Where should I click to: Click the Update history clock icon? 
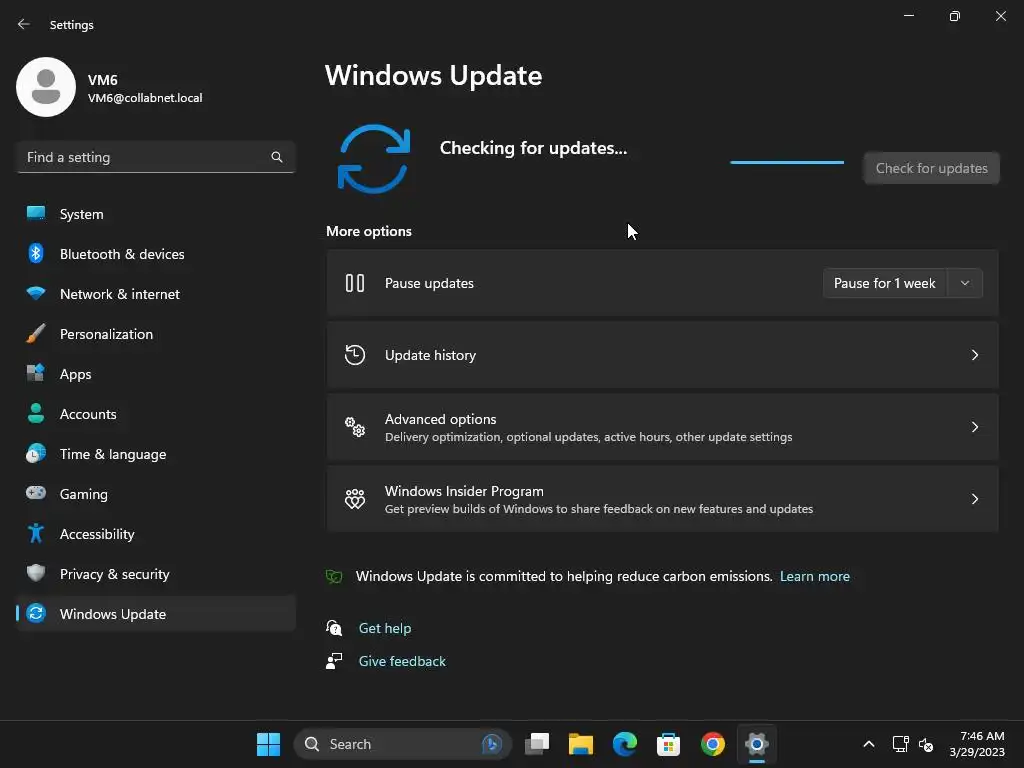[355, 355]
